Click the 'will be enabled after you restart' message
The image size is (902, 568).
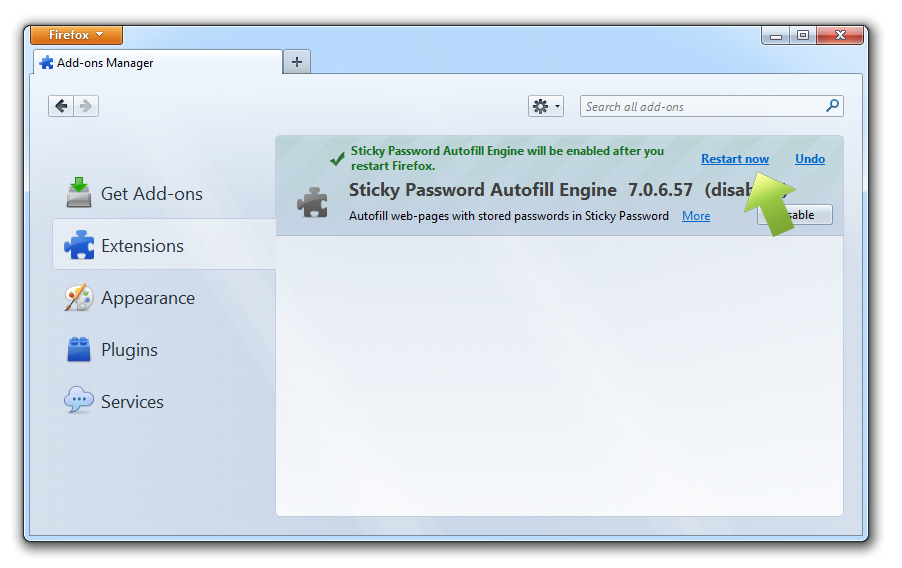[x=507, y=158]
